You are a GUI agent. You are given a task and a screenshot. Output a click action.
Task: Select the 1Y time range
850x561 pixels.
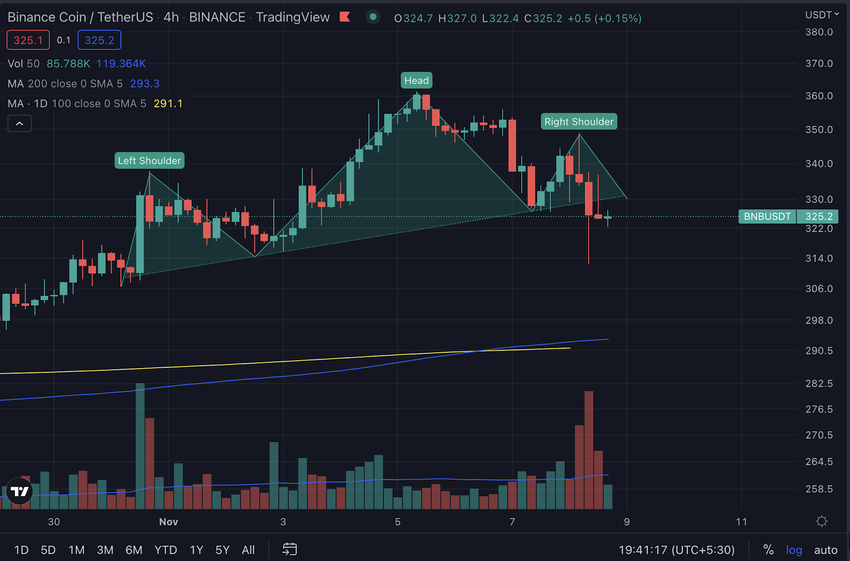[x=196, y=550]
